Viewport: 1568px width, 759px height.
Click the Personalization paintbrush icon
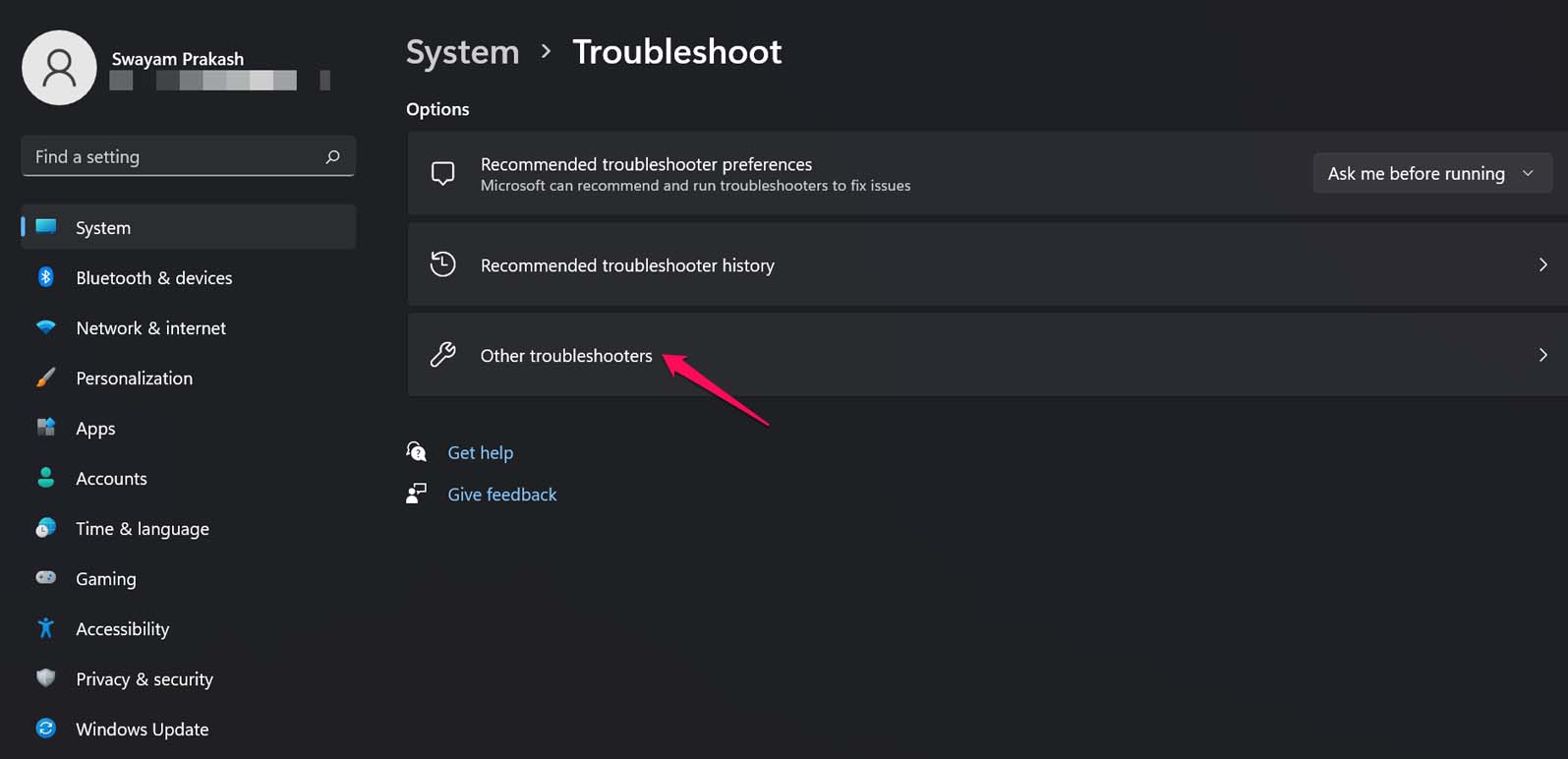coord(46,378)
